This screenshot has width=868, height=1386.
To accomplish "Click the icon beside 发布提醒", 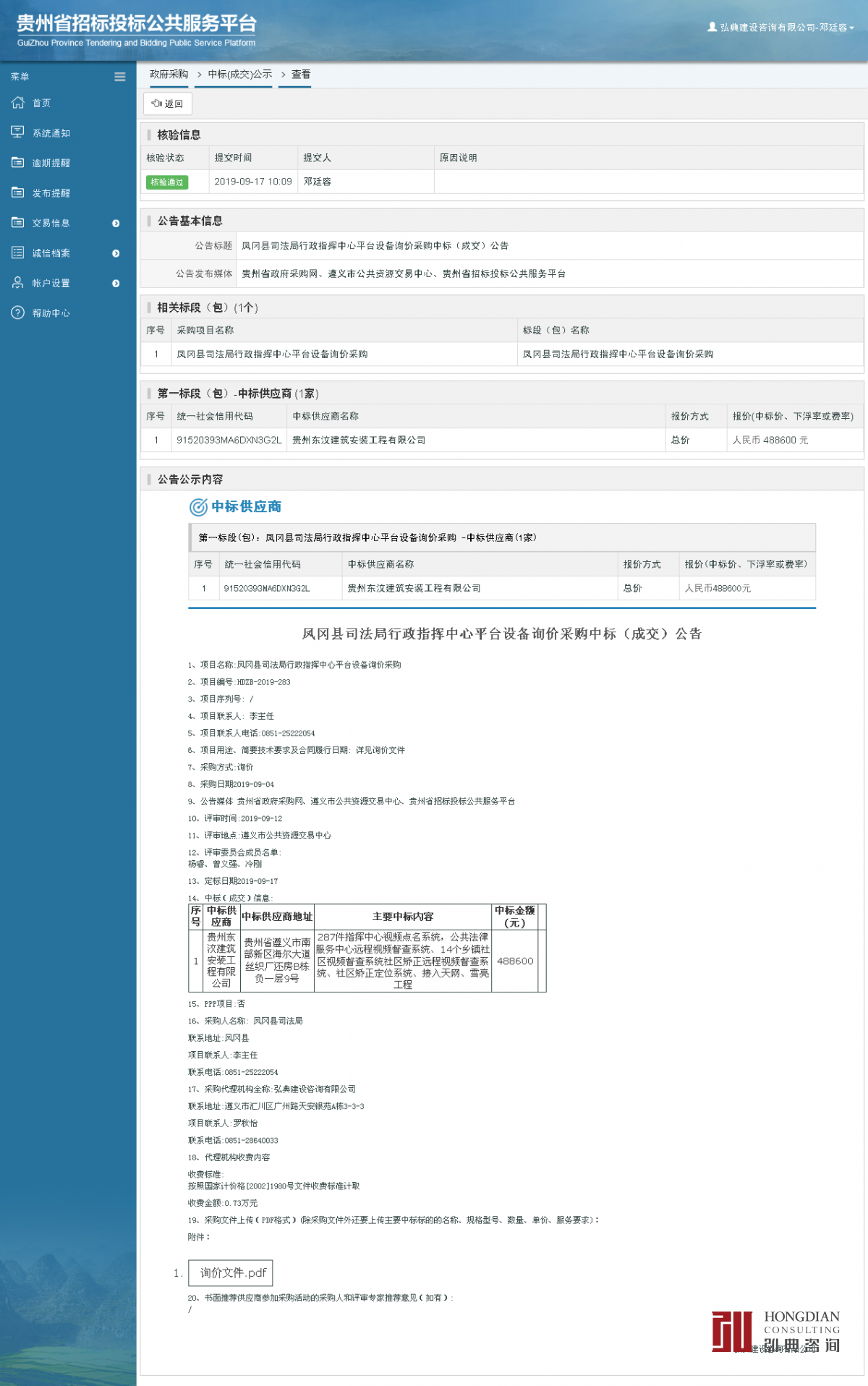I will click(x=18, y=192).
